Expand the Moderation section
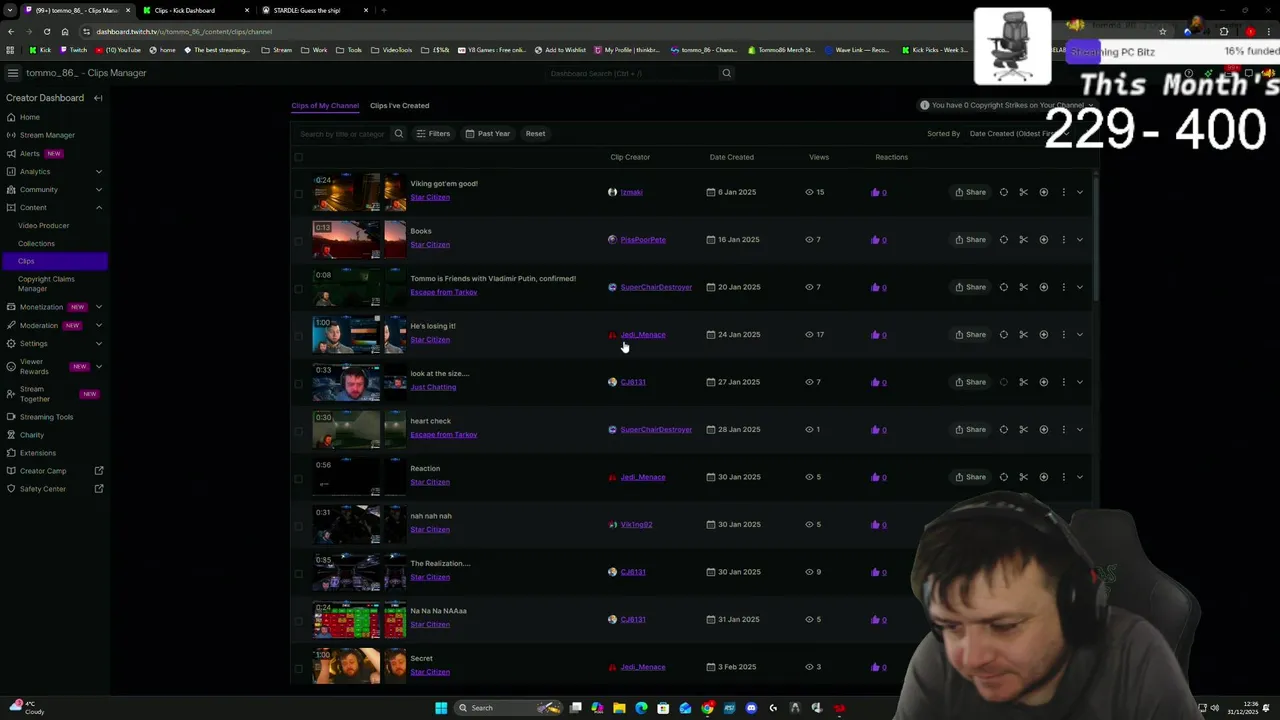This screenshot has width=1280, height=720. pyautogui.click(x=98, y=325)
